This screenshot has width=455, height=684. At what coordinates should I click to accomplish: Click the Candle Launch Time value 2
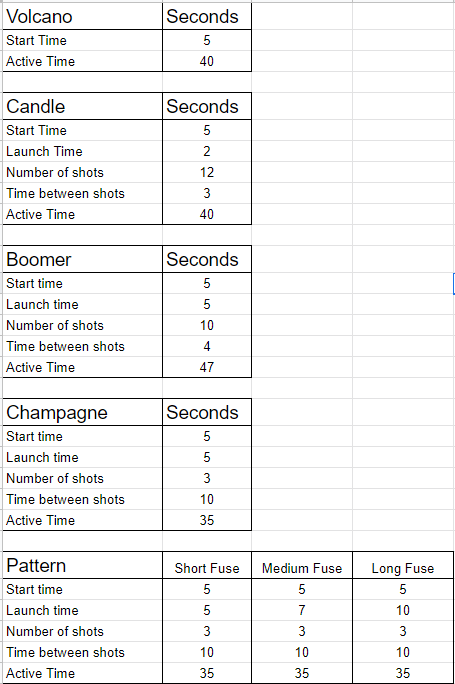(x=207, y=151)
